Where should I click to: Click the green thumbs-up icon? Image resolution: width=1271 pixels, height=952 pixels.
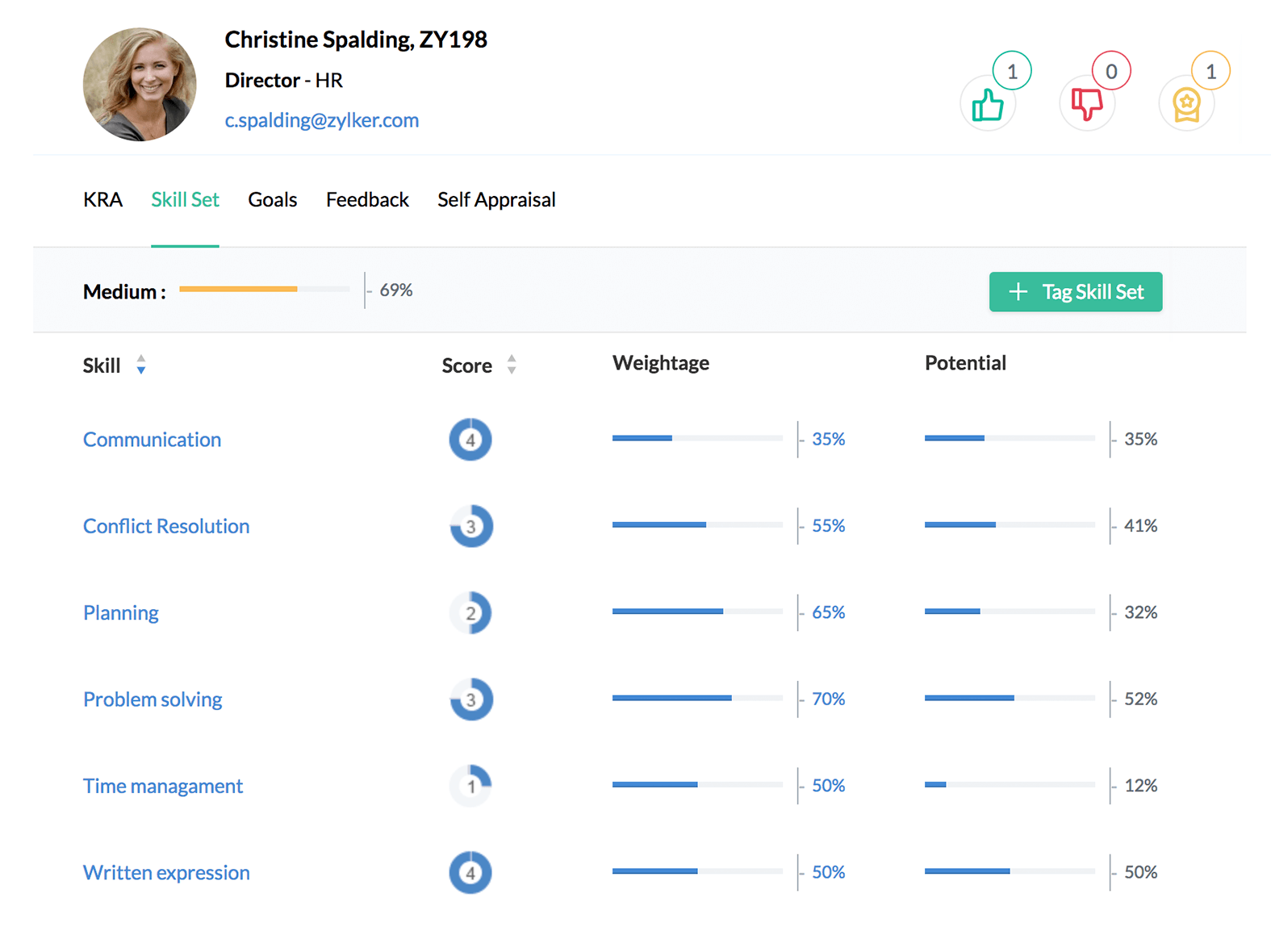(987, 105)
